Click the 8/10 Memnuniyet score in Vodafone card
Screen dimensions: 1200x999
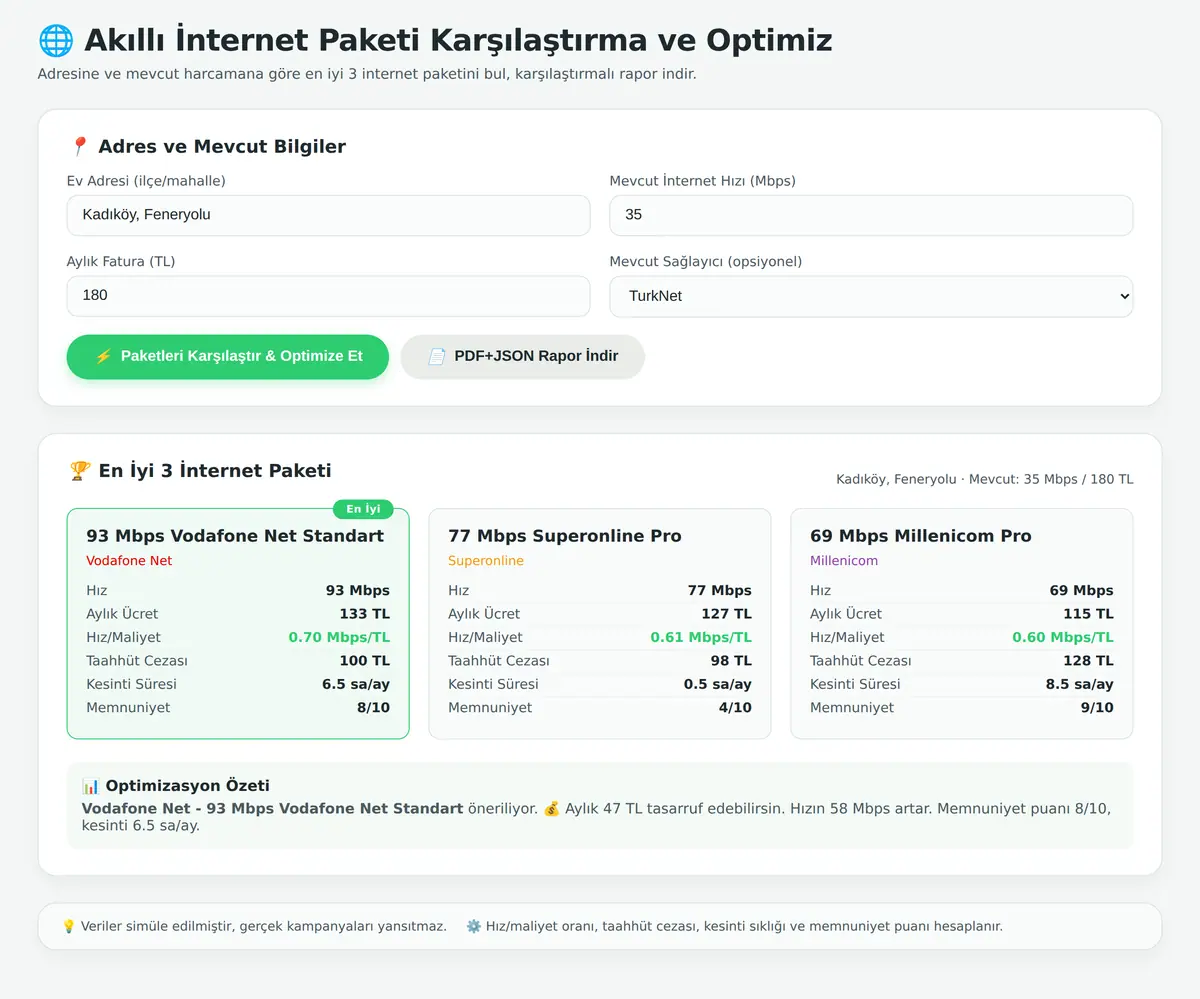point(373,708)
